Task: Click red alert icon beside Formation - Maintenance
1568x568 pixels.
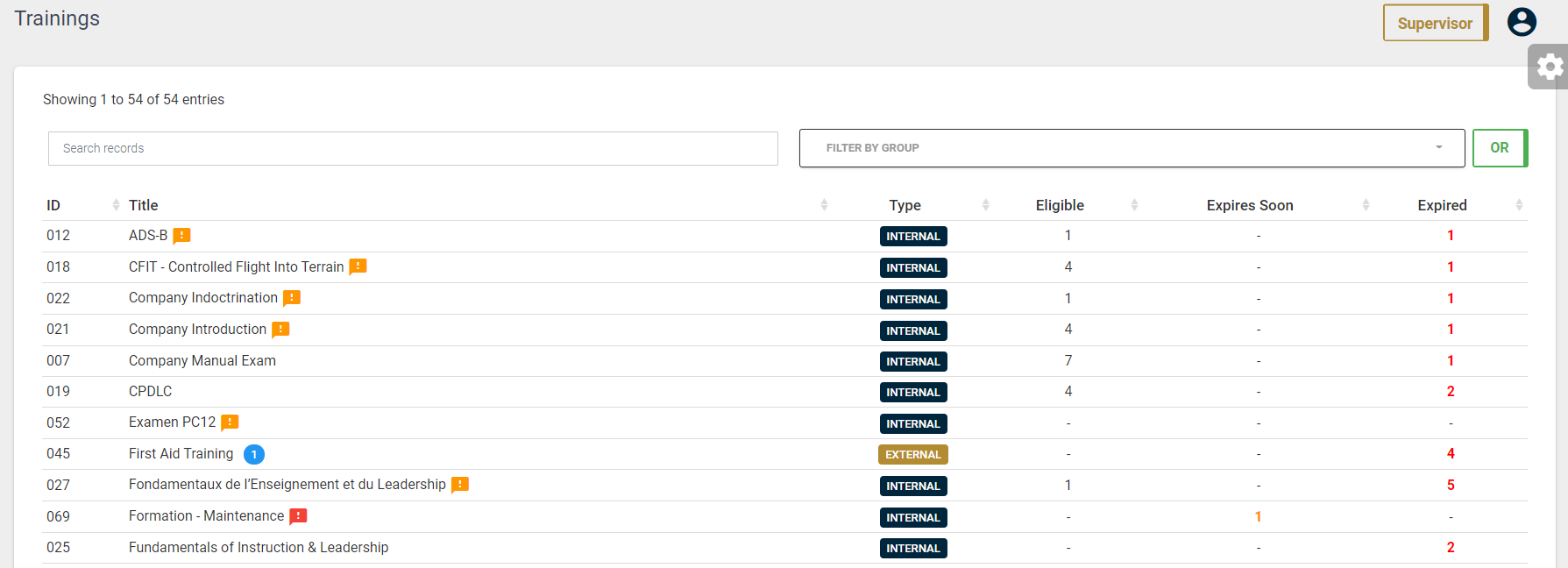Action: 298,516
